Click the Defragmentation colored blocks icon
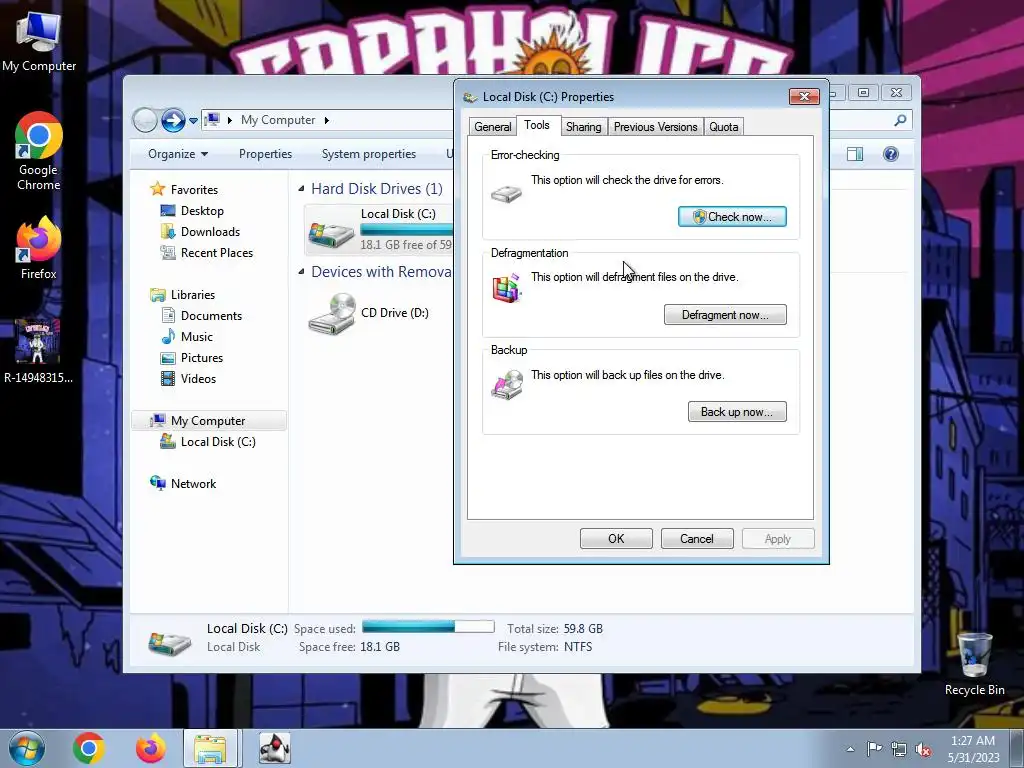This screenshot has height=768, width=1024. (507, 289)
